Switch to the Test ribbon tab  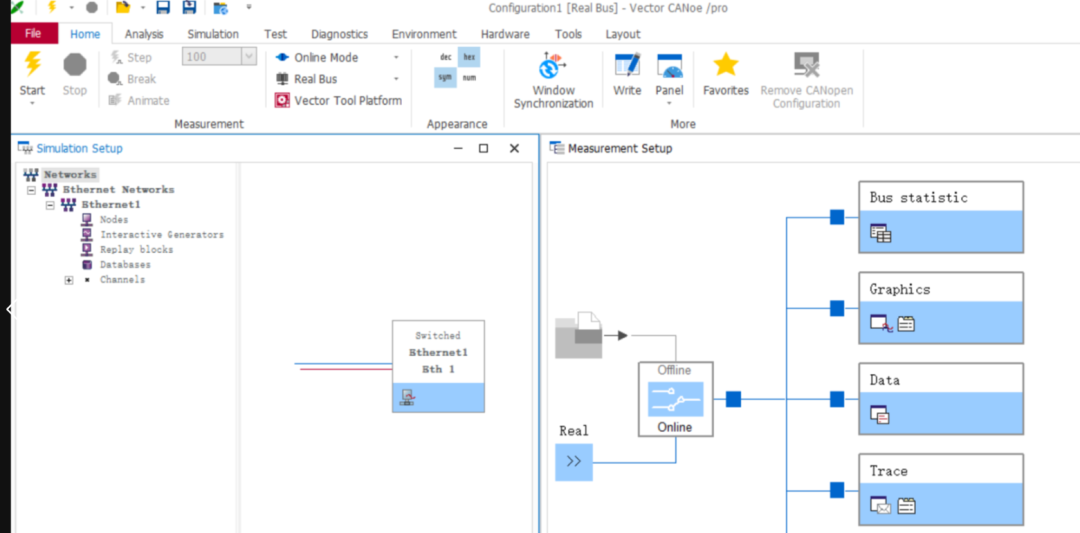tap(276, 34)
